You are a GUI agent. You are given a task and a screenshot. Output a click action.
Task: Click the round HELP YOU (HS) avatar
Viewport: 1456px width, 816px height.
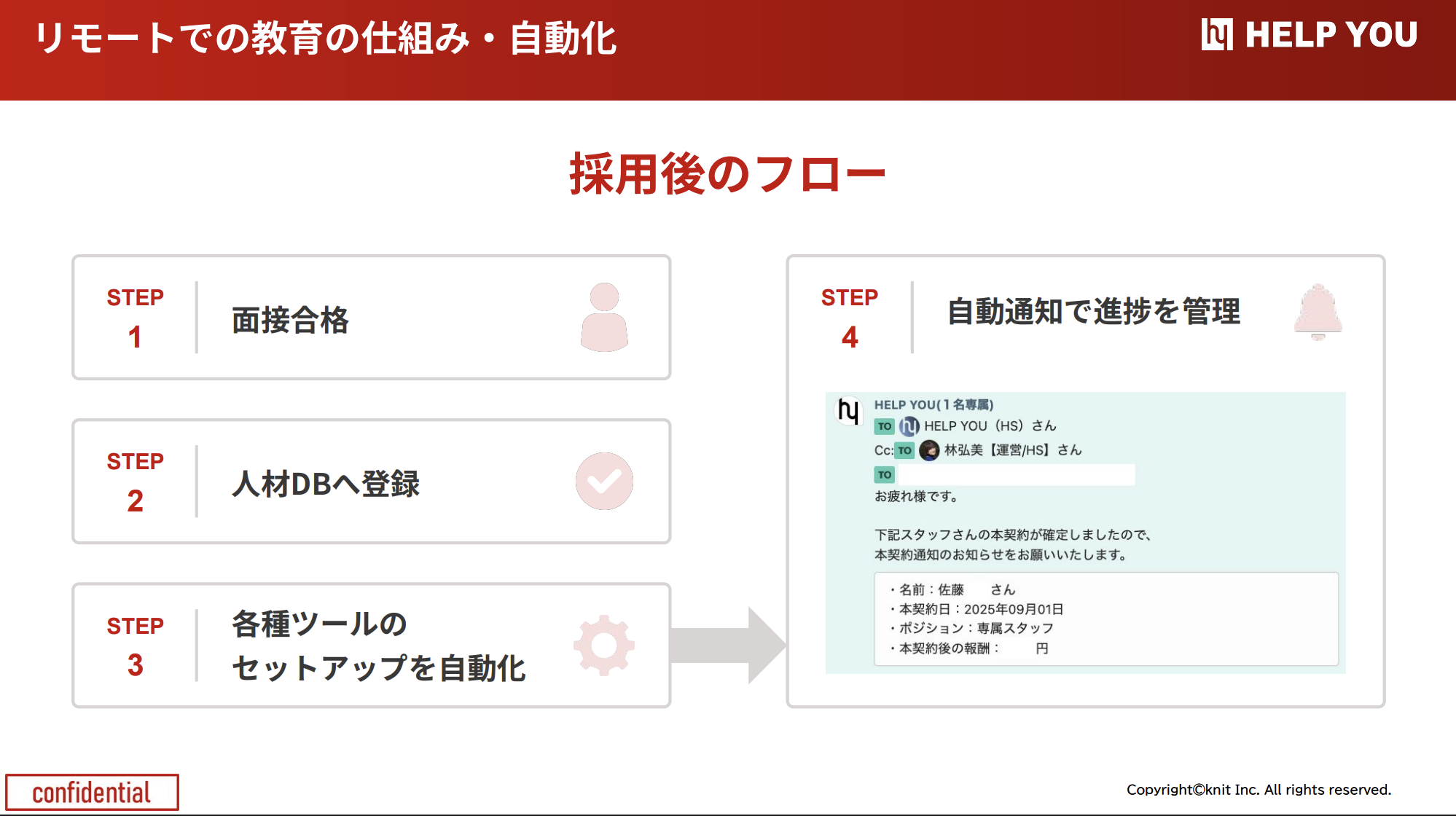(909, 426)
